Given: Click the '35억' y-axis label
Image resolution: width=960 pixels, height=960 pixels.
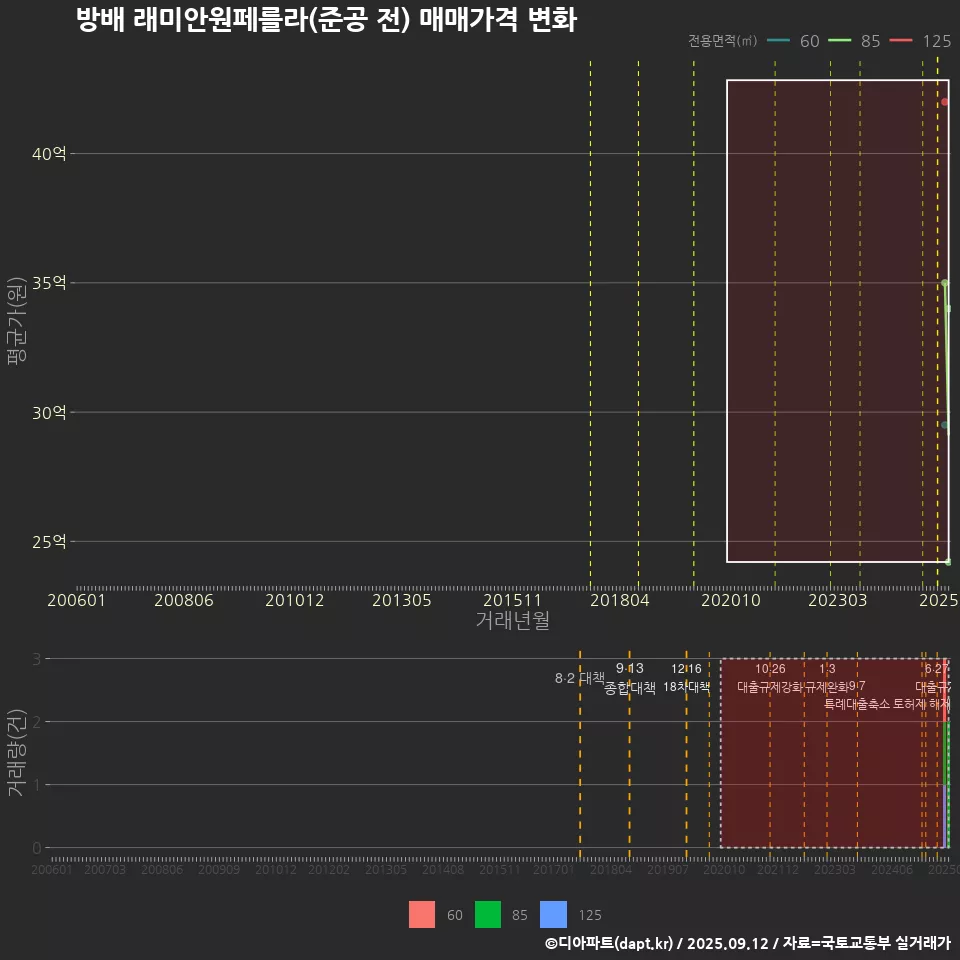Looking at the screenshot, I should (49, 283).
